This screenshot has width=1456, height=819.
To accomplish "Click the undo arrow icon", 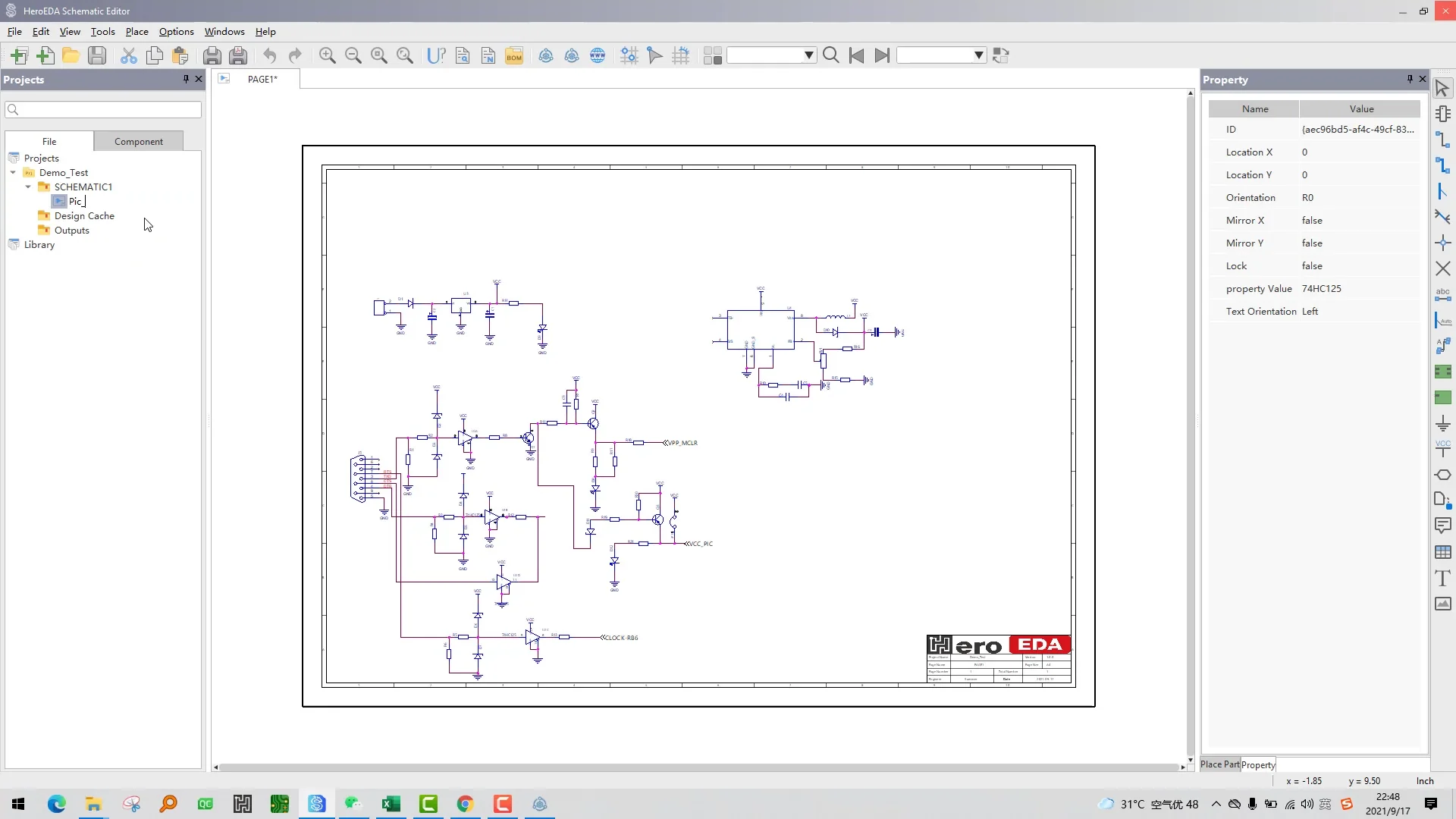I will (x=270, y=55).
